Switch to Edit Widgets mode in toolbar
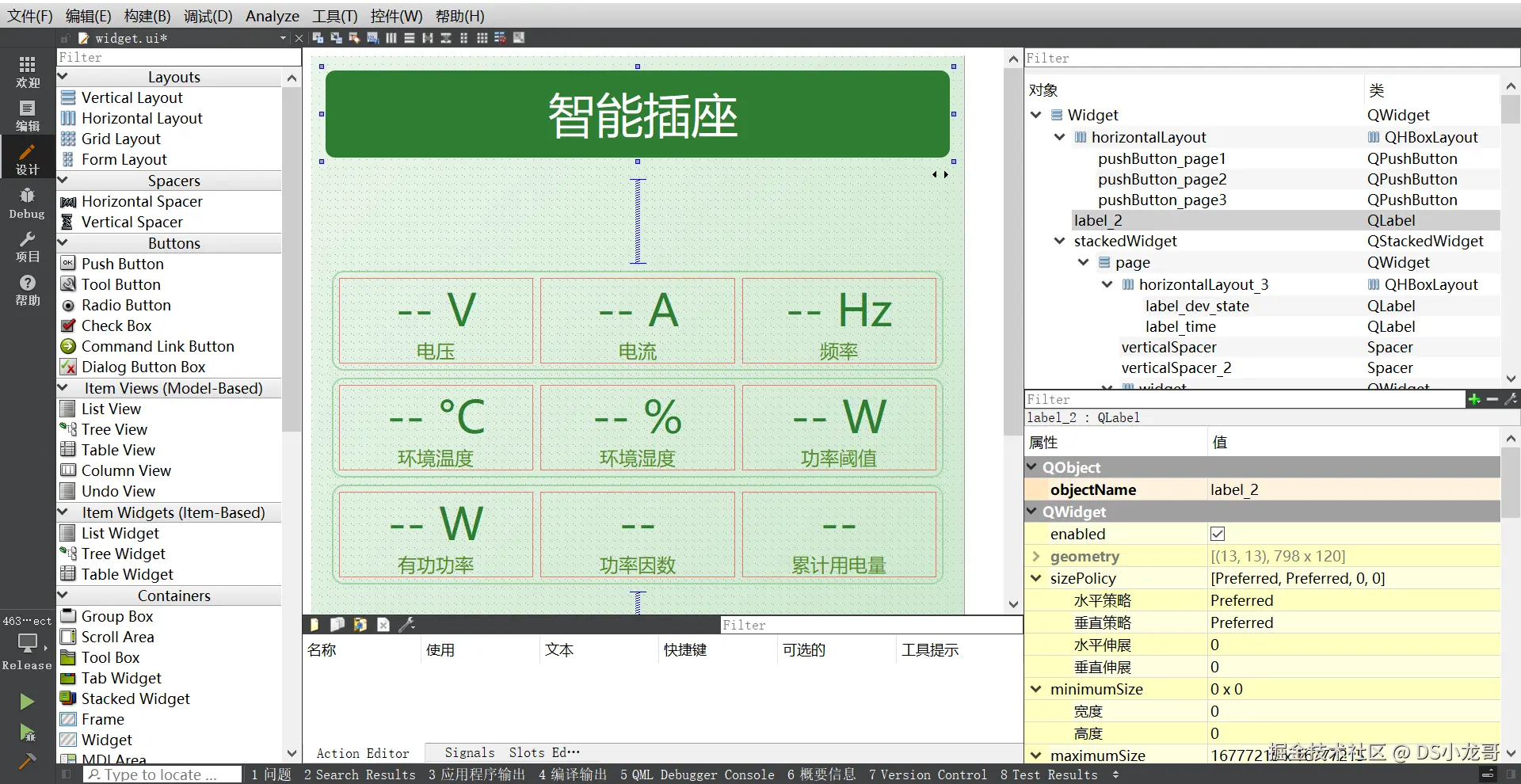 click(x=318, y=38)
